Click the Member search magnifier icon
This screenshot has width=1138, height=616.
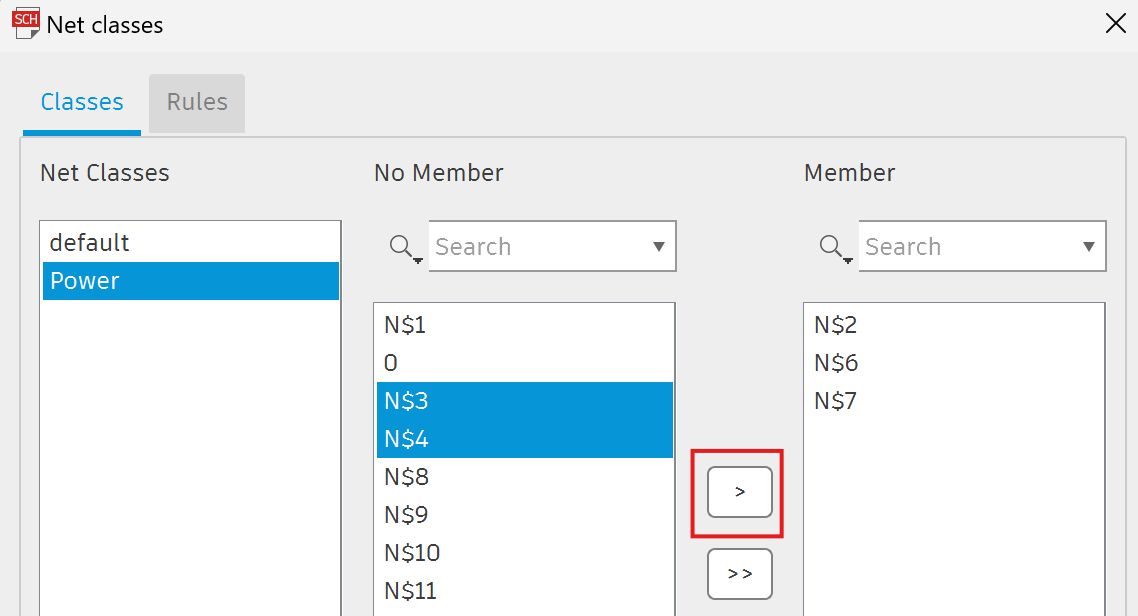click(835, 247)
